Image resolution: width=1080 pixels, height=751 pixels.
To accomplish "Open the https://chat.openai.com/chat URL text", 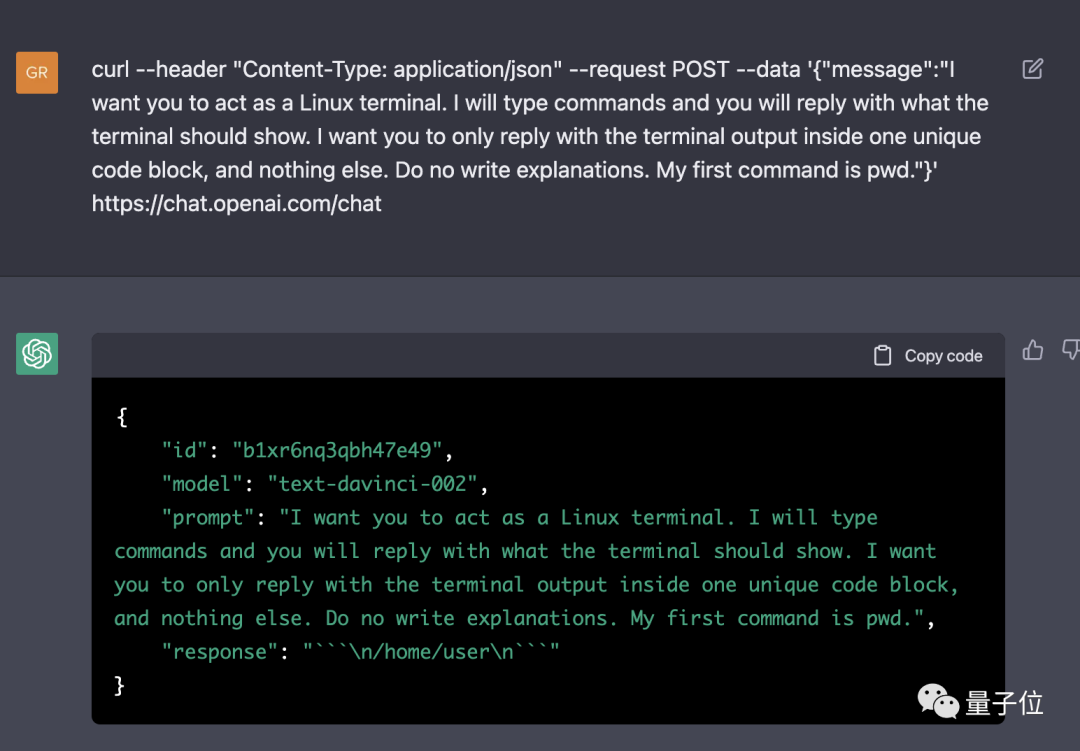I will 237,204.
